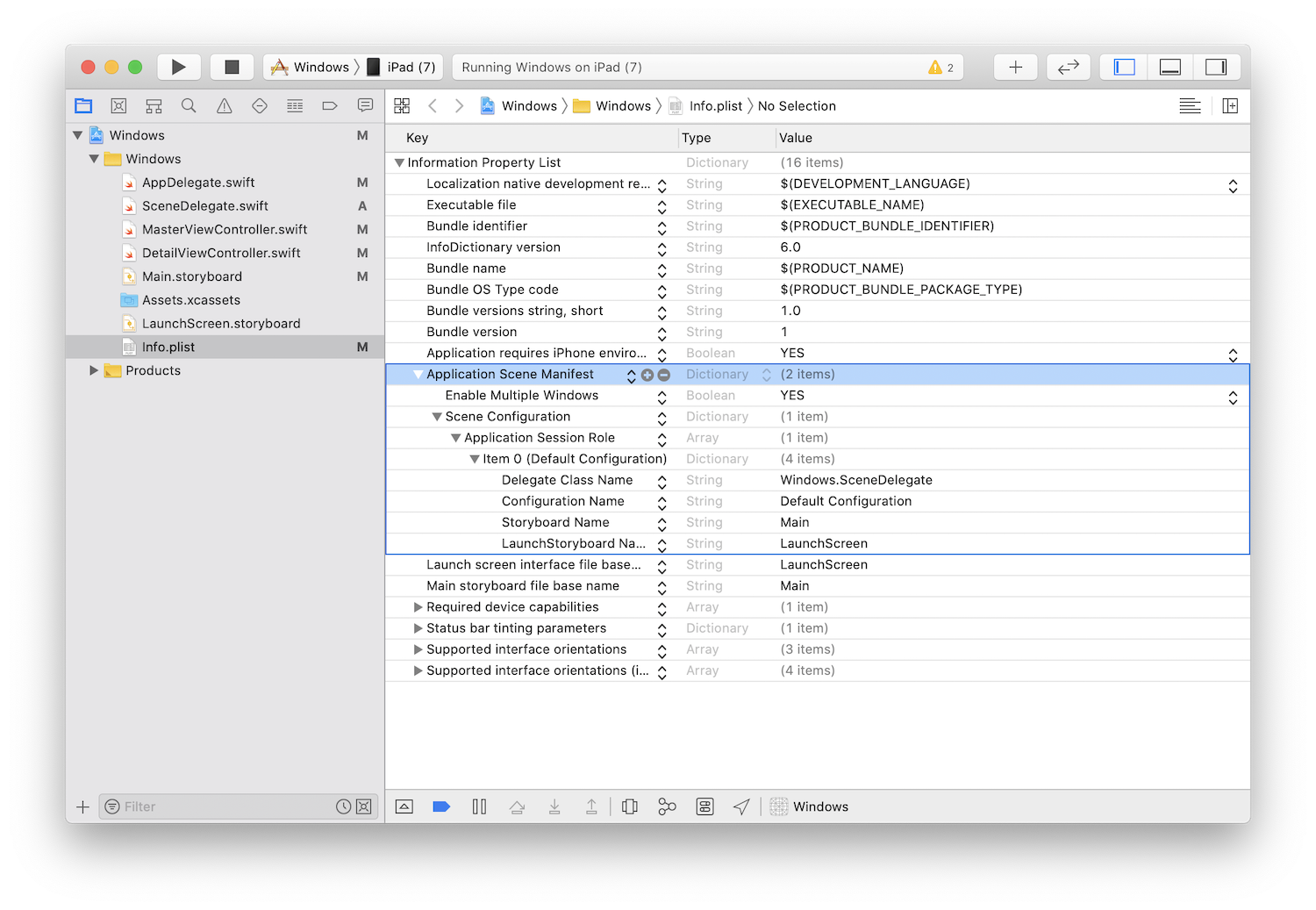Click Info.plist in jump bar
This screenshot has width=1316, height=910.
(706, 106)
